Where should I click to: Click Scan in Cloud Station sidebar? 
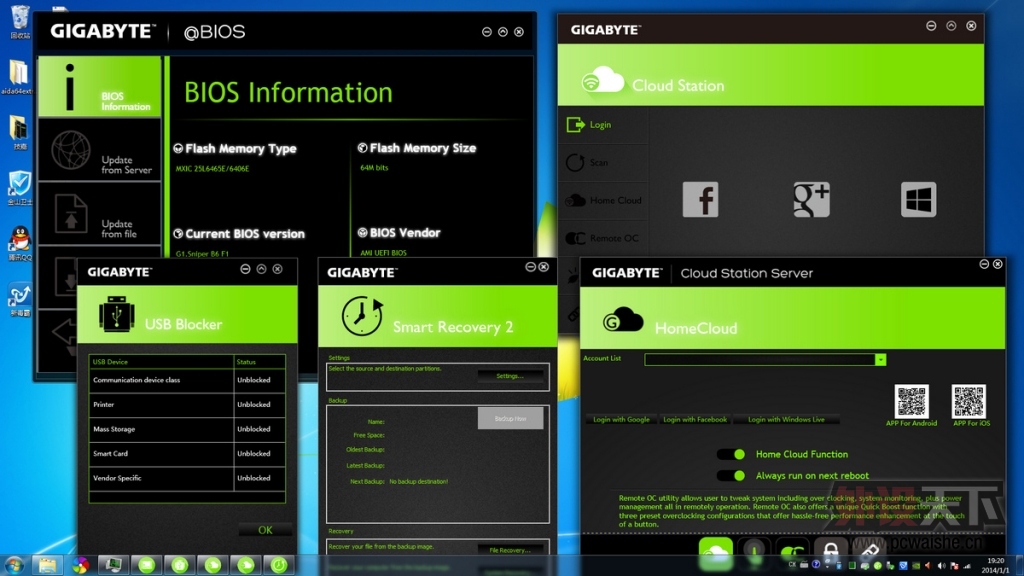603,163
